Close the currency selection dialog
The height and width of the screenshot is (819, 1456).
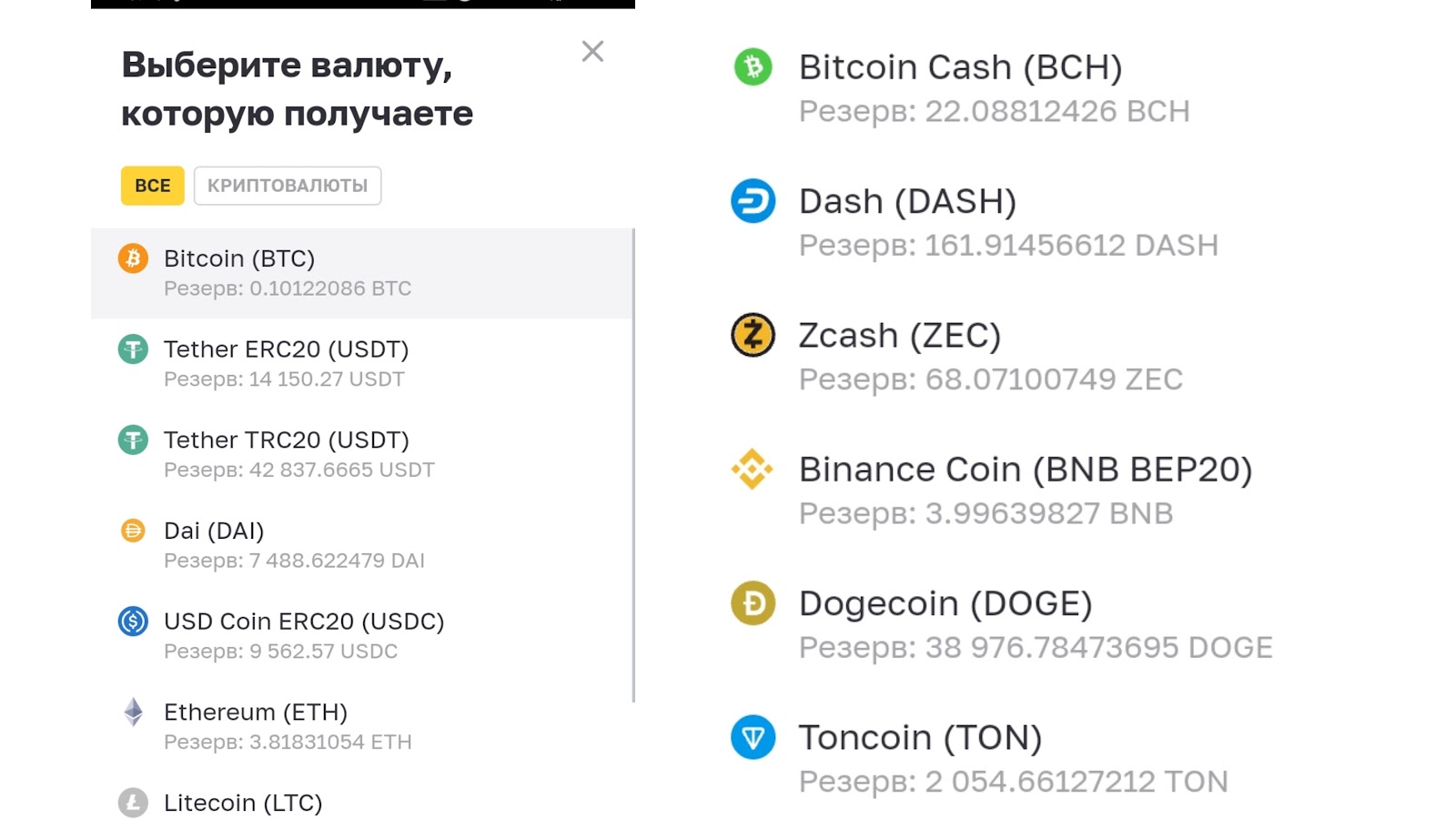point(592,52)
